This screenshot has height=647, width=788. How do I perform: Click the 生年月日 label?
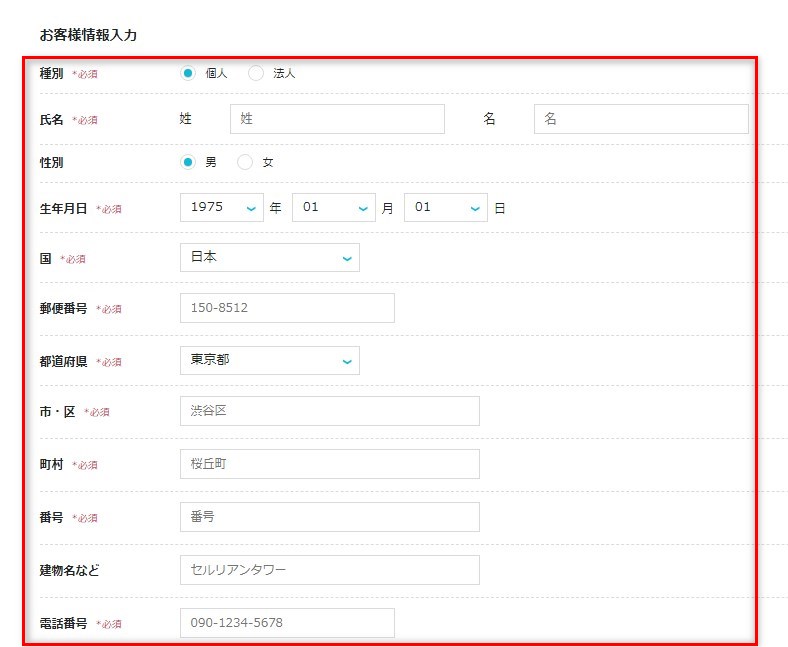63,208
